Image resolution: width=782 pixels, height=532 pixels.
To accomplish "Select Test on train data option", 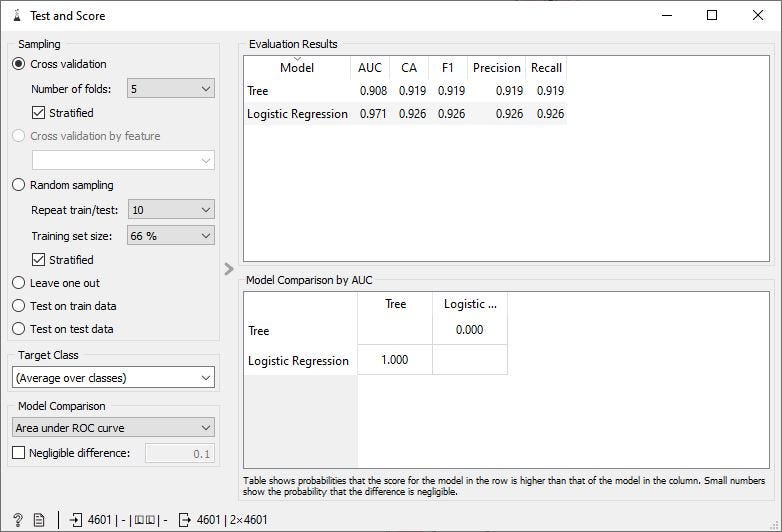I will (x=18, y=306).
